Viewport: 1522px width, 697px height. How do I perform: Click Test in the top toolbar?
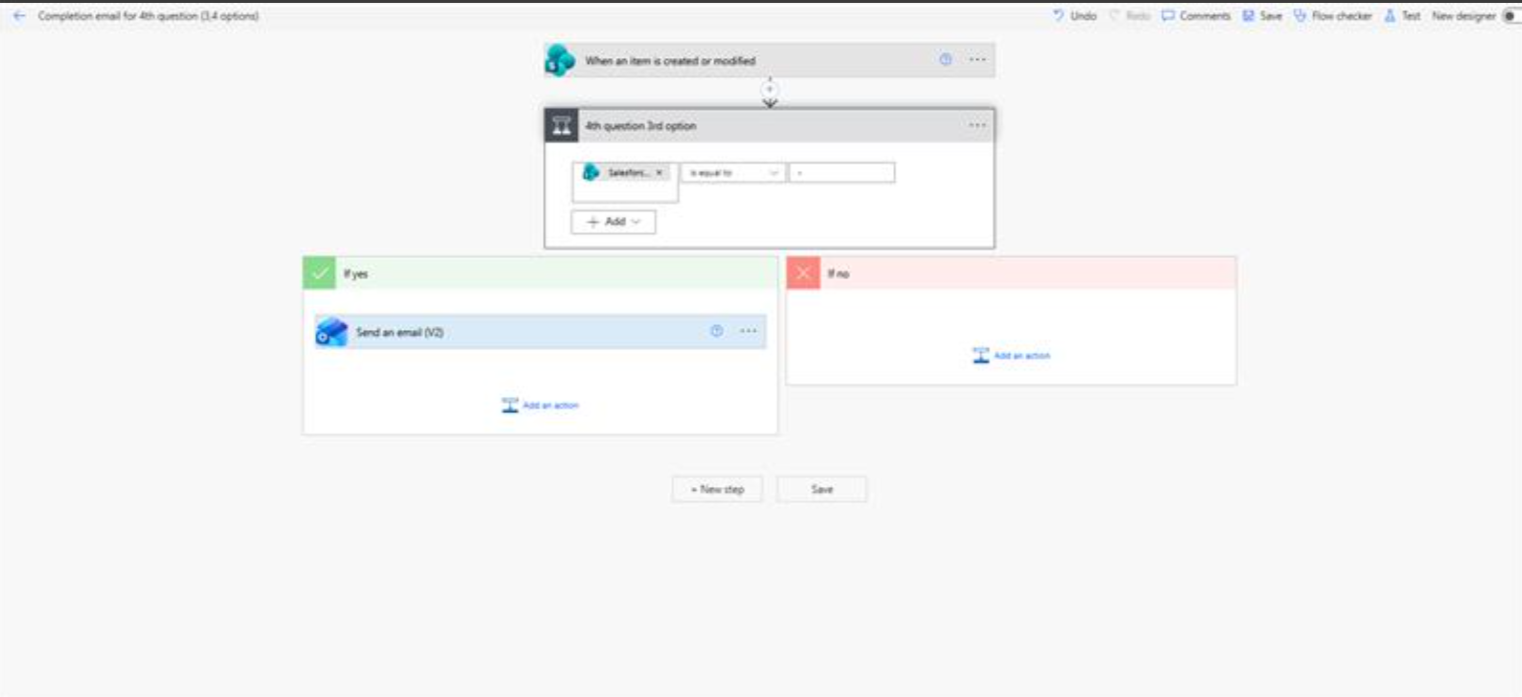click(1402, 16)
